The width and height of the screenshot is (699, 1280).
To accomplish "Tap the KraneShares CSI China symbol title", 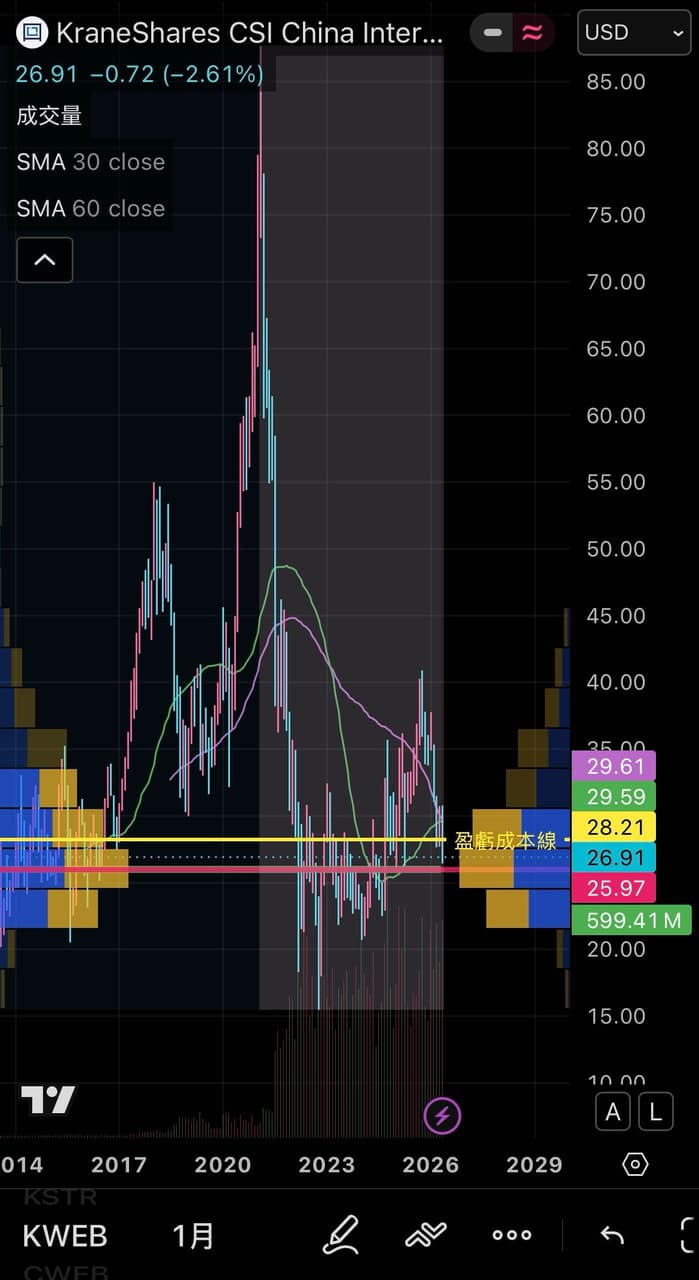I will click(x=249, y=33).
